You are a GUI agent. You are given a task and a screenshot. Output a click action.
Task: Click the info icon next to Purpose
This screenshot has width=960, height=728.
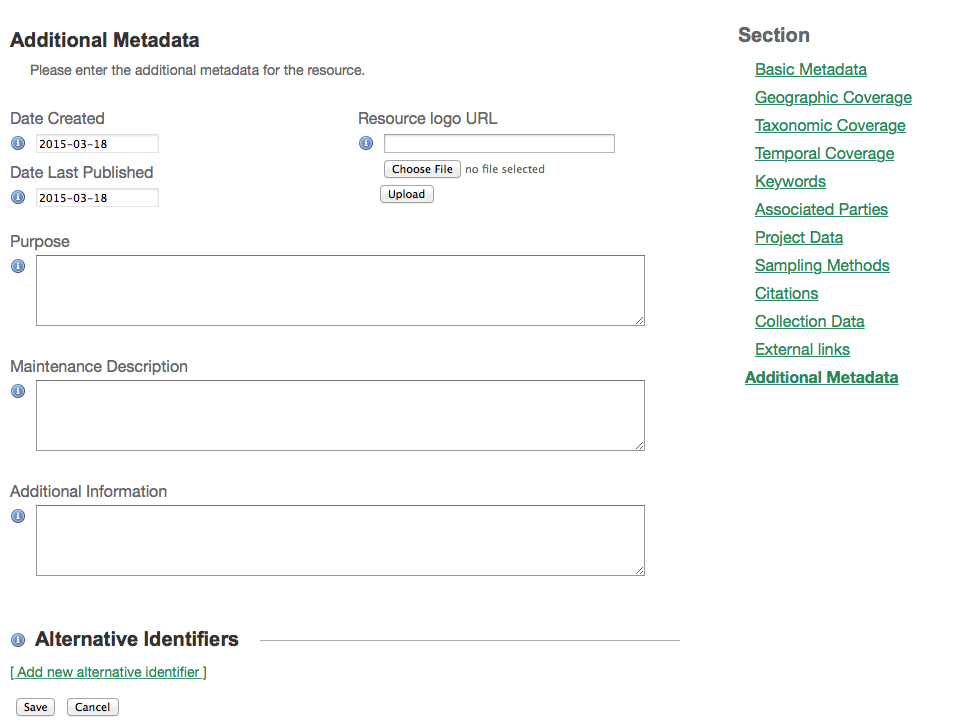[x=17, y=266]
